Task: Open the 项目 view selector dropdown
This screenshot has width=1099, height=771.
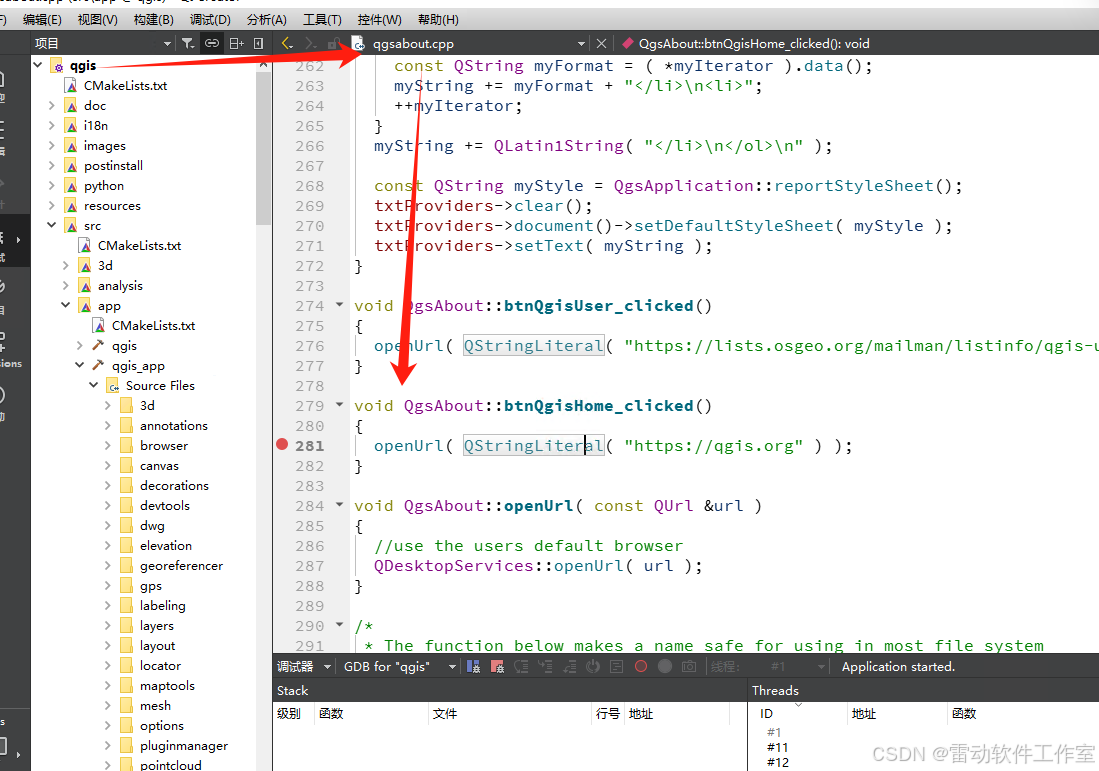Action: click(103, 43)
